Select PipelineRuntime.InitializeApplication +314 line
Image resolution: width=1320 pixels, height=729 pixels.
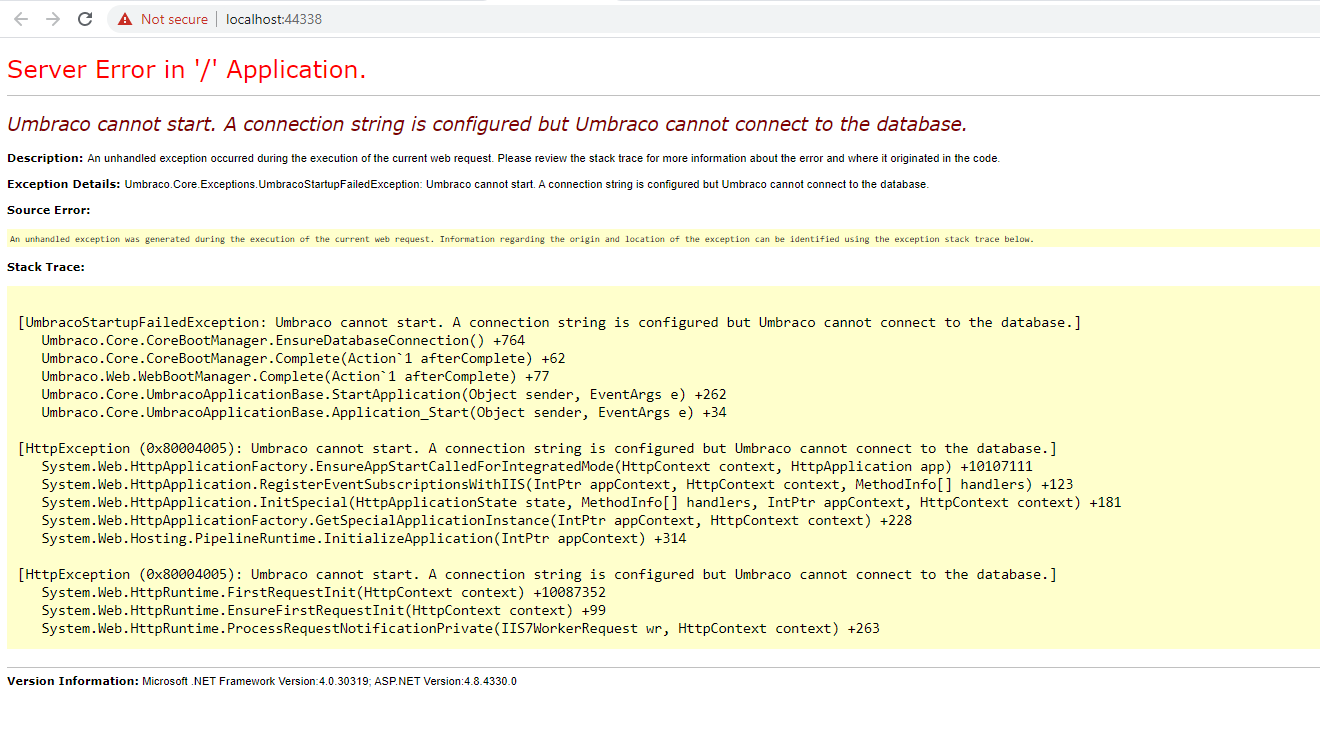click(x=364, y=538)
